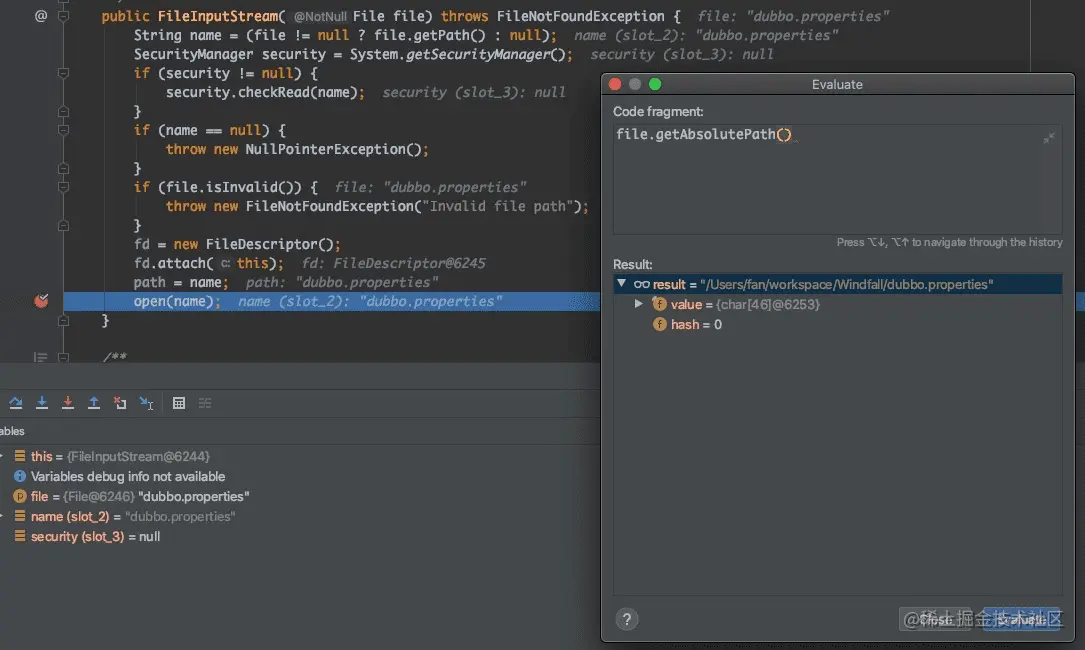
Task: Click the Step Over icon
Action: (15, 402)
